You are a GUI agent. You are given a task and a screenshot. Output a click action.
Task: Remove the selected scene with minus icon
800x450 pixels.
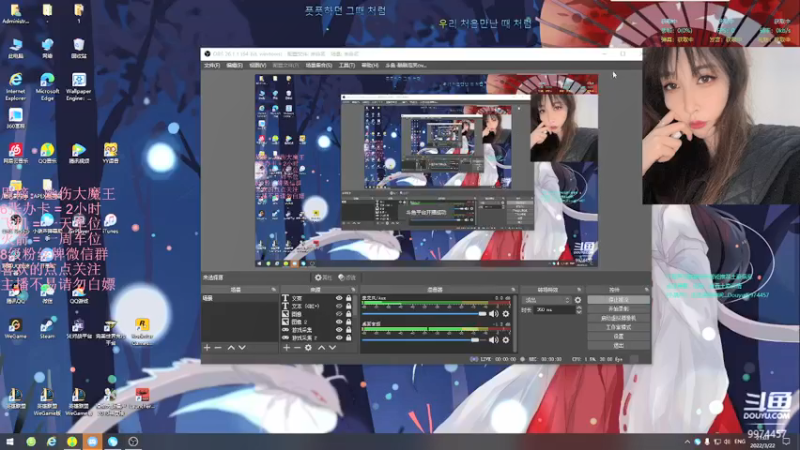[x=218, y=347]
